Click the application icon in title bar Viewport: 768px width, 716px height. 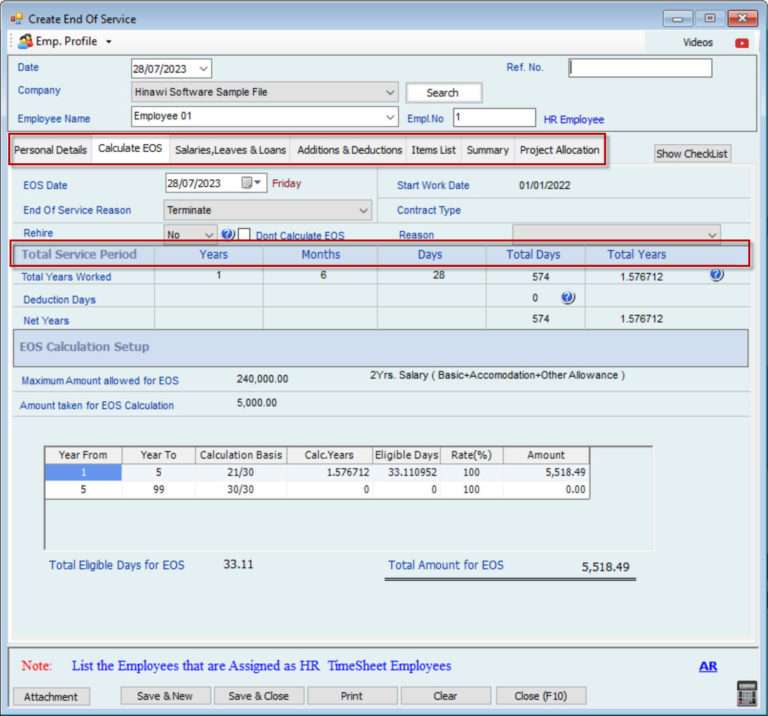pos(17,18)
